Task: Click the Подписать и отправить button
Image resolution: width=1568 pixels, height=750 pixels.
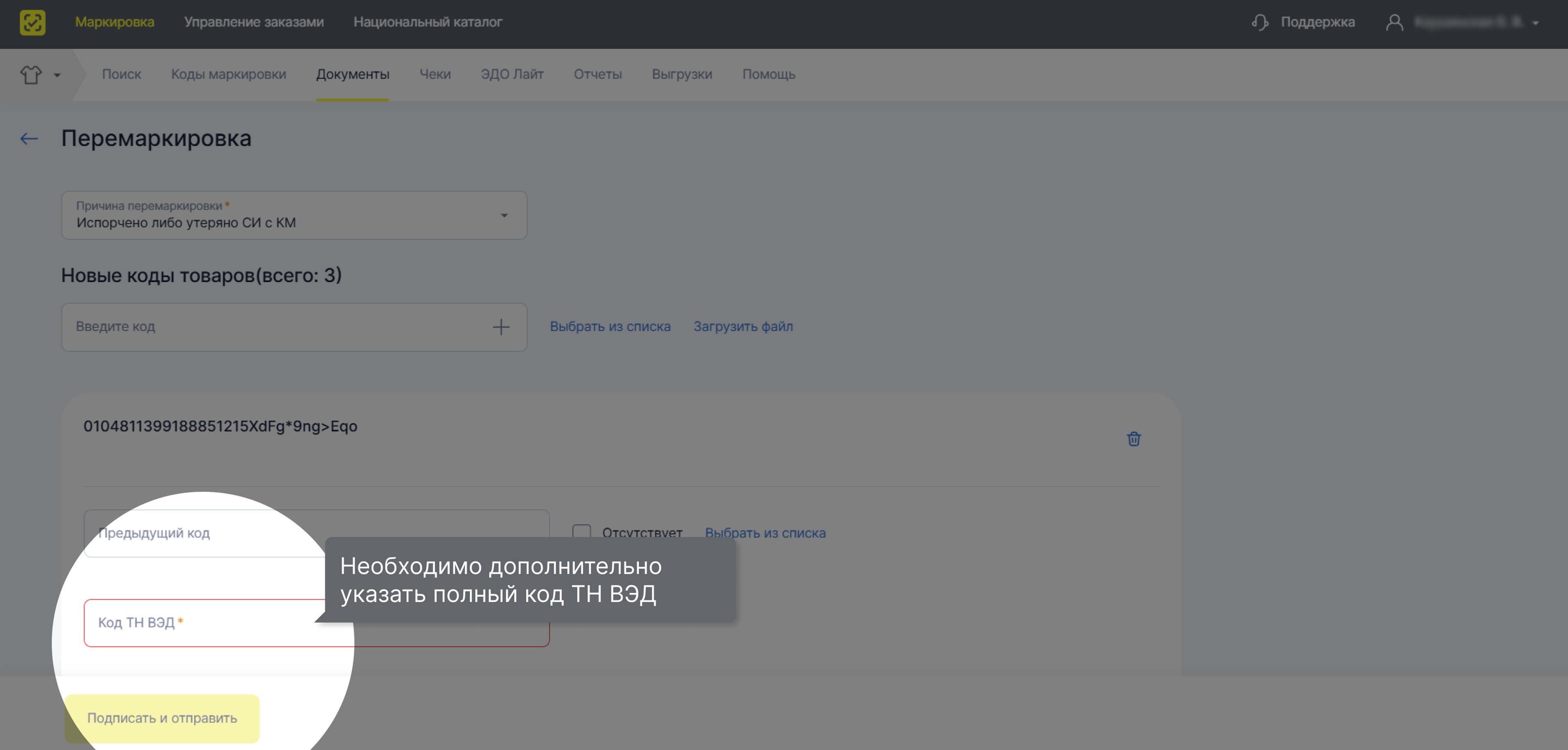Action: pyautogui.click(x=162, y=718)
